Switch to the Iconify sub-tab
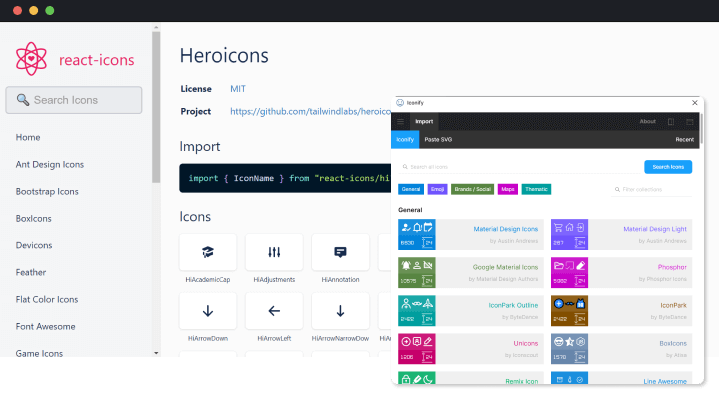 (405, 139)
